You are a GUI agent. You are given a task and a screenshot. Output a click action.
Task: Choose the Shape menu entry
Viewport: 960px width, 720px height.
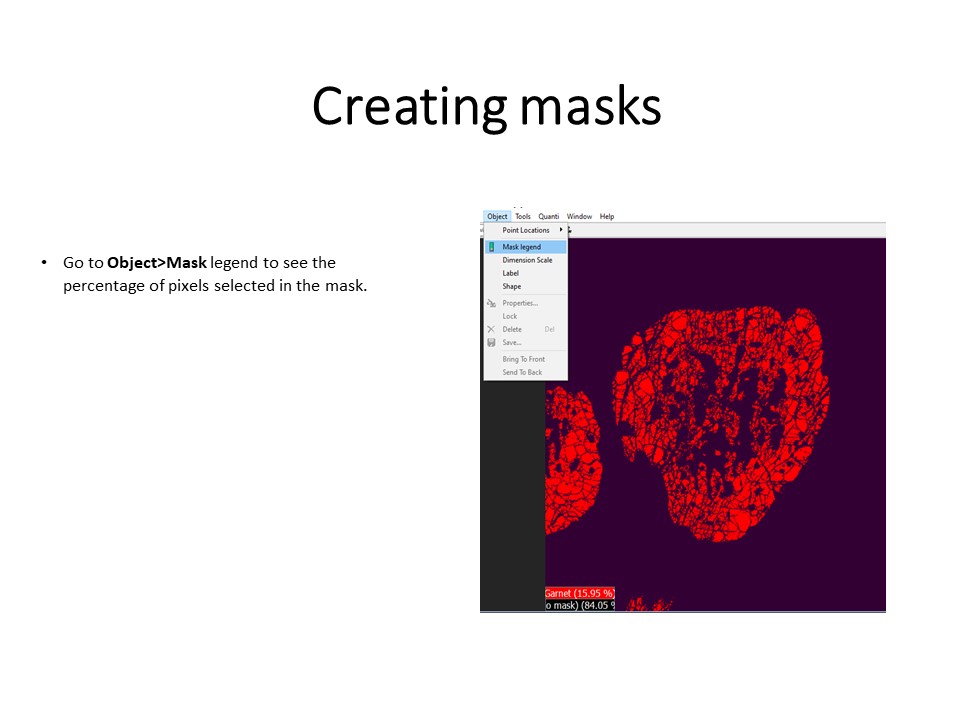point(512,286)
